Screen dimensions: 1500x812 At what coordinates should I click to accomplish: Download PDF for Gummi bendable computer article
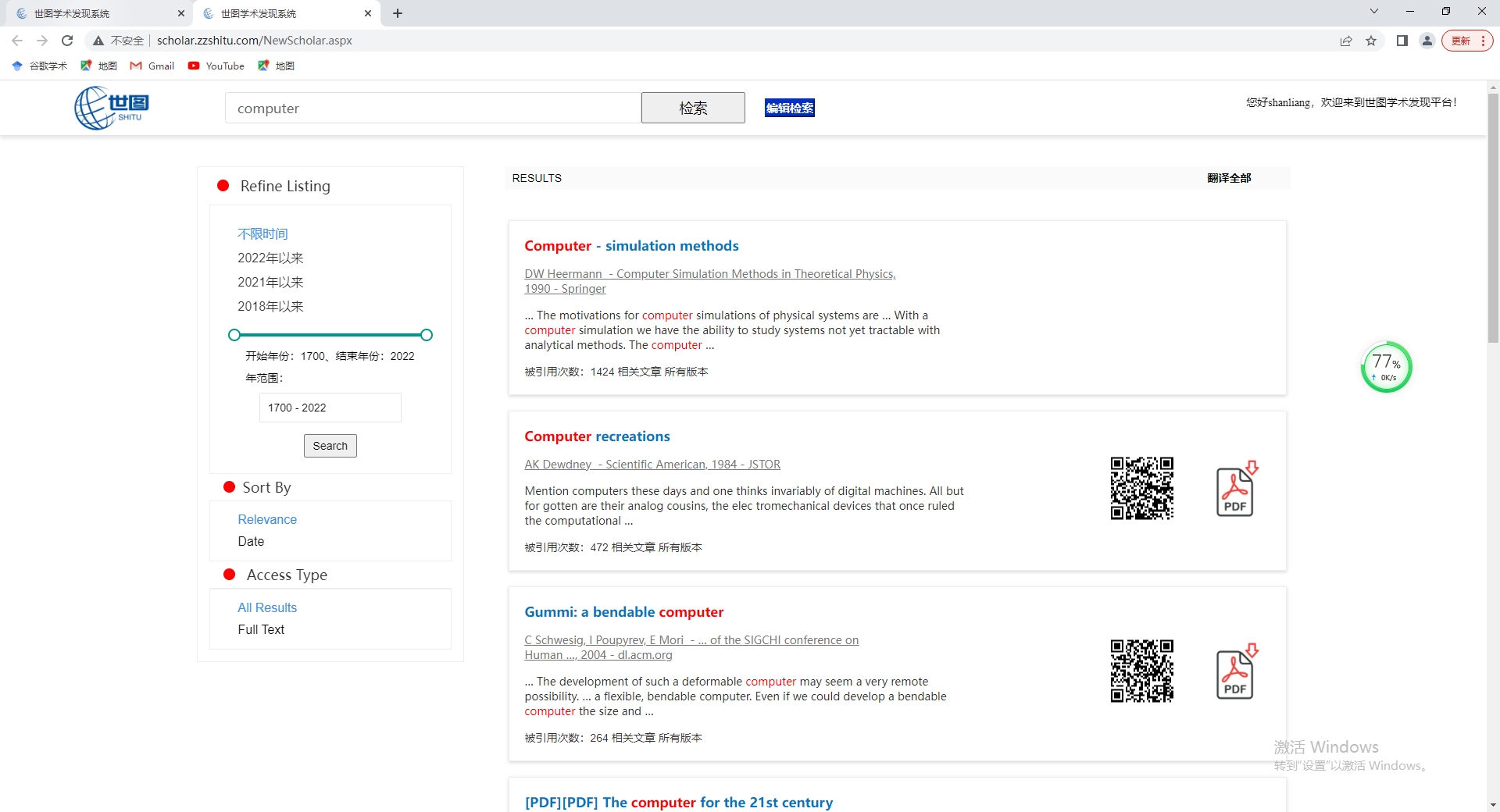click(1236, 672)
